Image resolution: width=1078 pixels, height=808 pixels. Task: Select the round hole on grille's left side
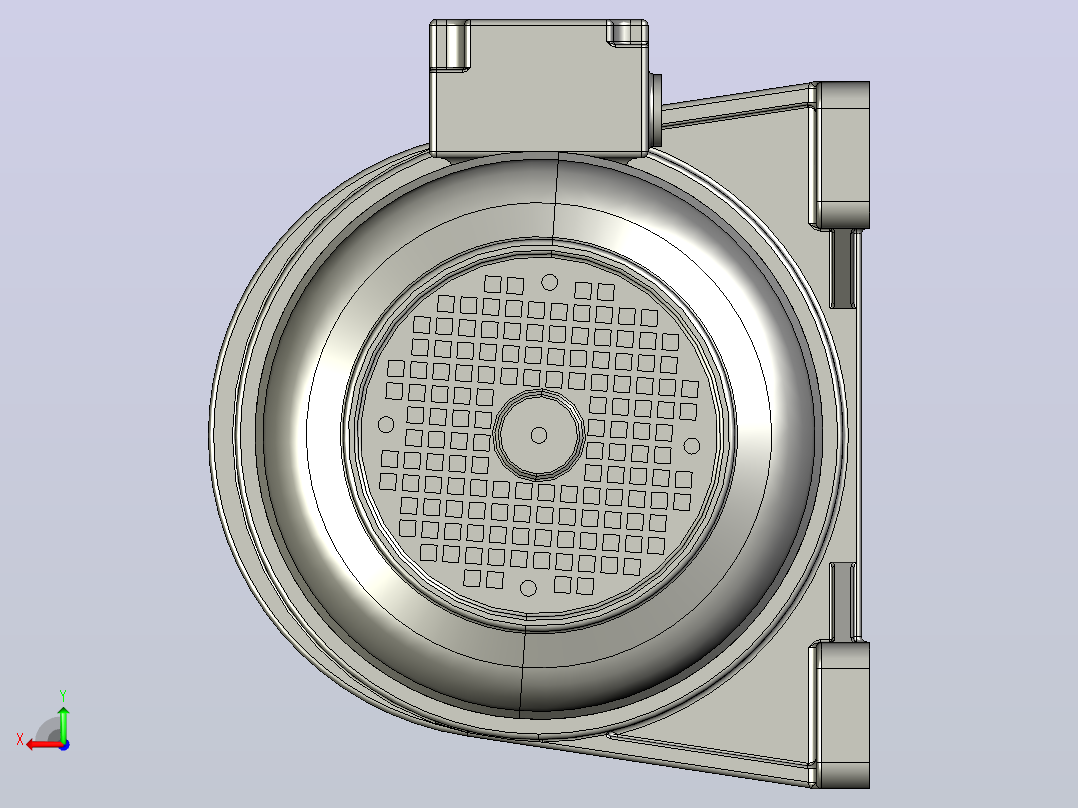(386, 424)
